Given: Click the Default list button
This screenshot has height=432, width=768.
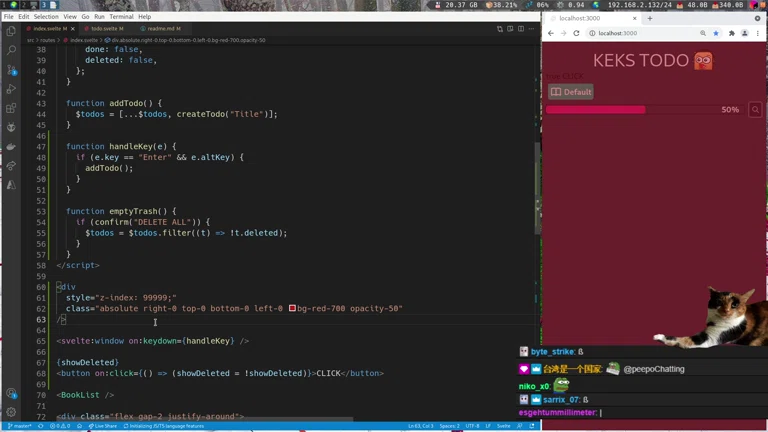Looking at the screenshot, I should click(571, 92).
